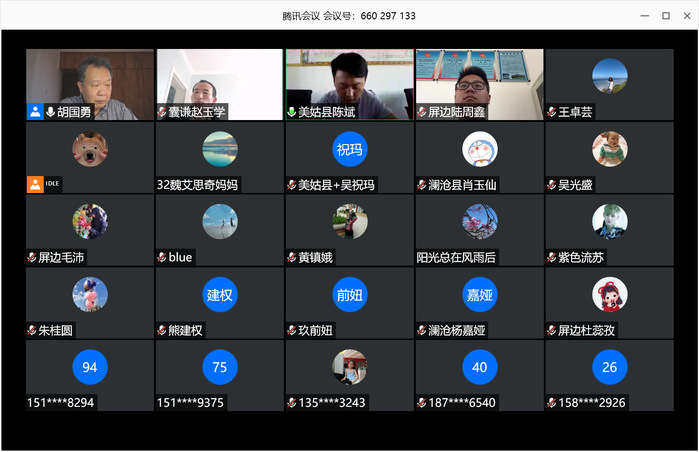Click the blue 40 avatar circle
Image resolution: width=699 pixels, height=452 pixels.
480,367
